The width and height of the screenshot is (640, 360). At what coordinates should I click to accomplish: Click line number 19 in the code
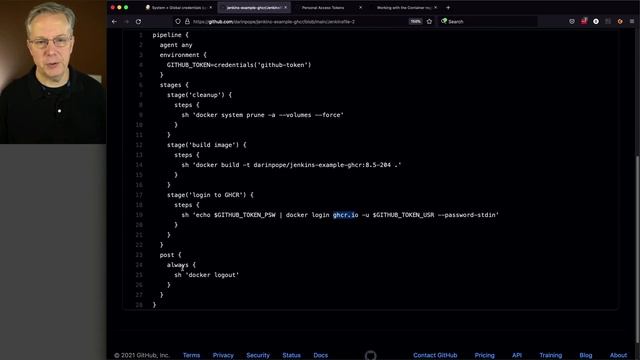pos(139,215)
